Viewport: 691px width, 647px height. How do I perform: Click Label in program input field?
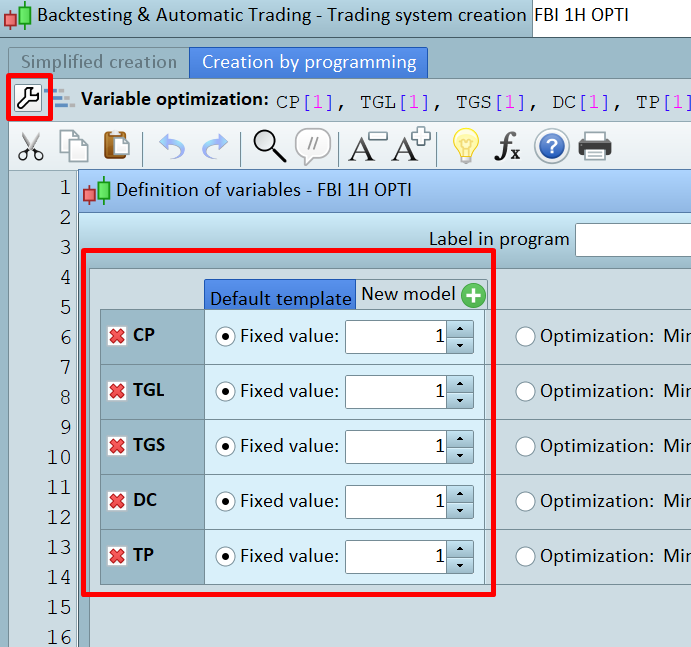click(633, 240)
